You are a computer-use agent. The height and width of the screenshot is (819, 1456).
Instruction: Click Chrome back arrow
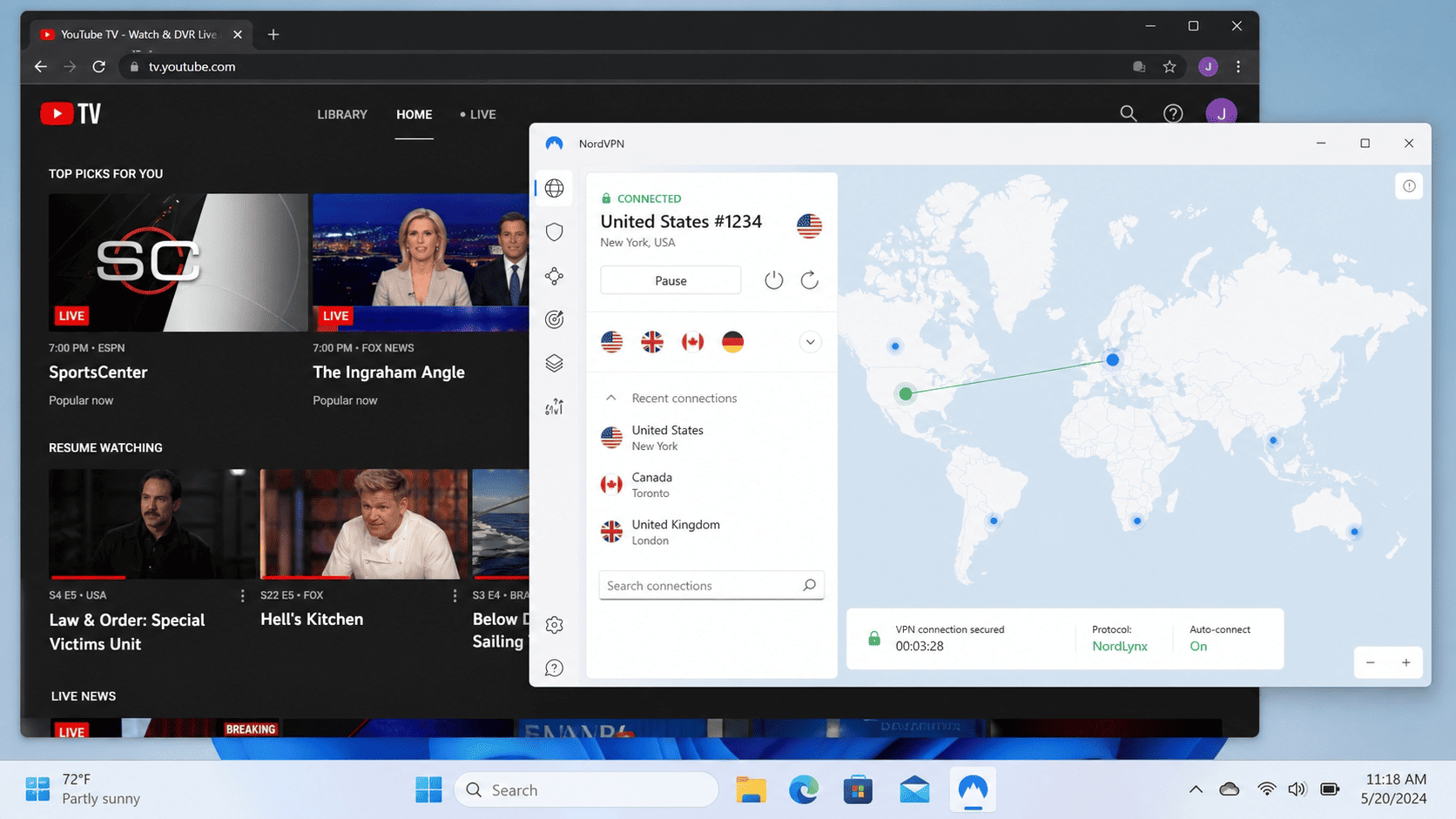(41, 66)
